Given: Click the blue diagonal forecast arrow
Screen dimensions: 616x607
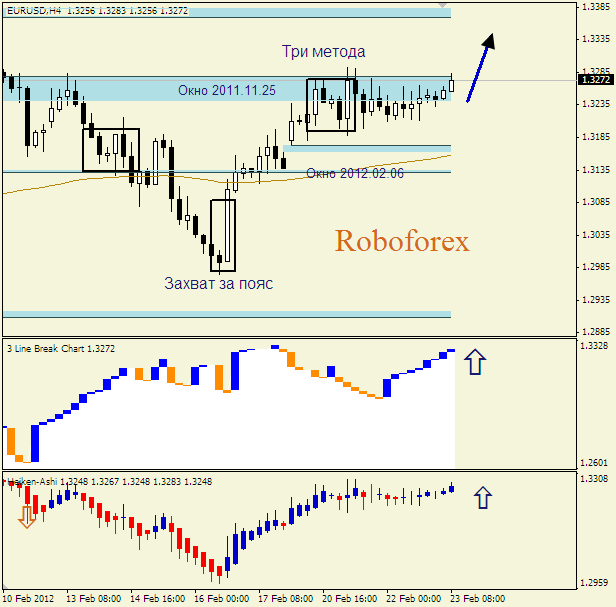Looking at the screenshot, I should coord(479,68).
